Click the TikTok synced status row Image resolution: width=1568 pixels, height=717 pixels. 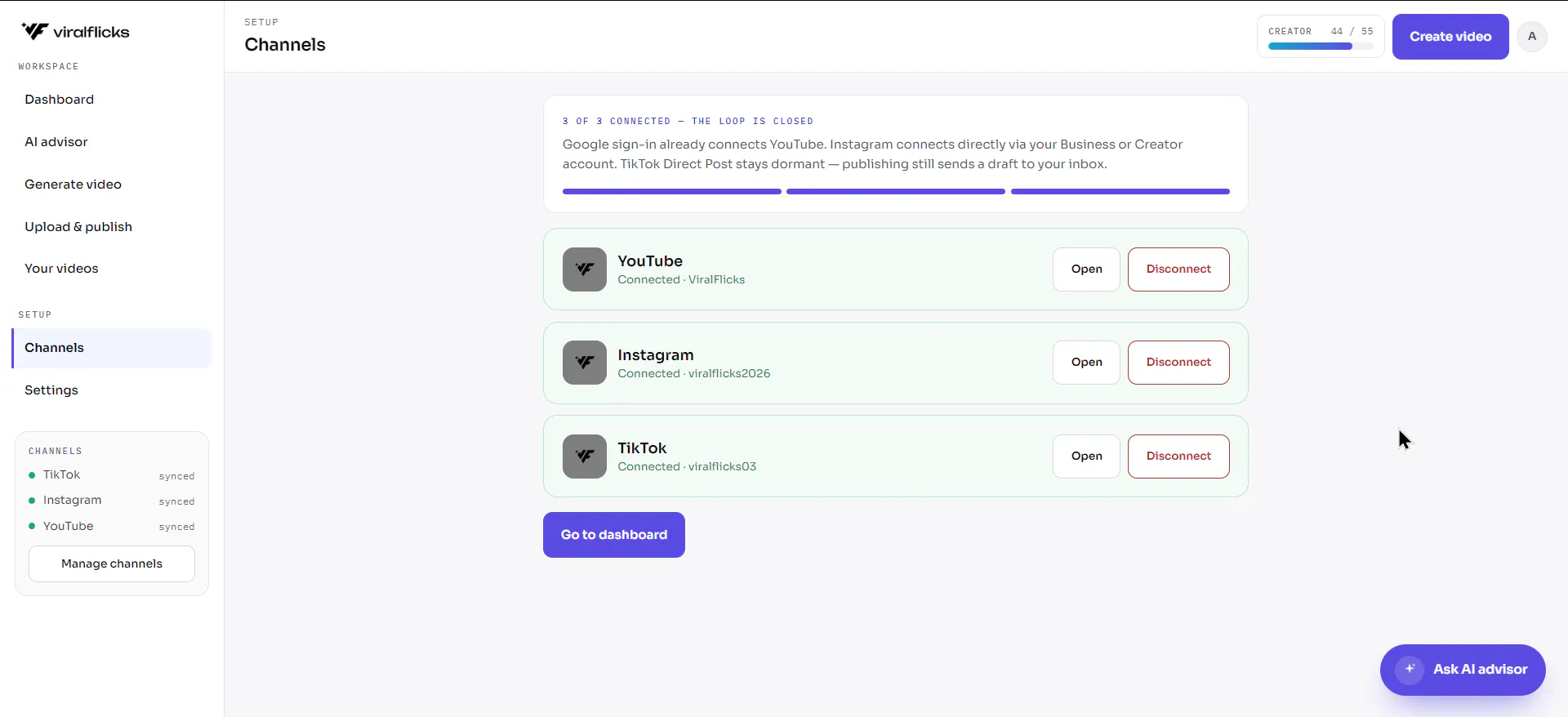pyautogui.click(x=112, y=475)
